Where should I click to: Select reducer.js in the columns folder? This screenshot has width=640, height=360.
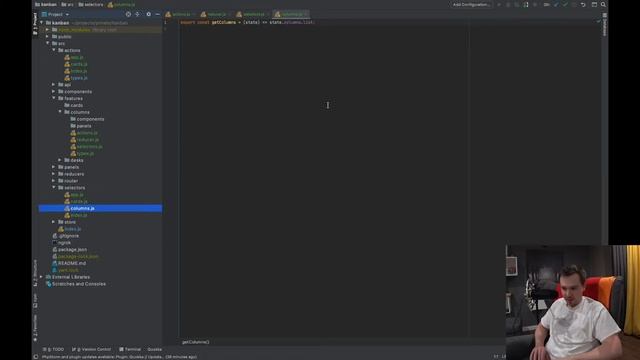click(84, 140)
